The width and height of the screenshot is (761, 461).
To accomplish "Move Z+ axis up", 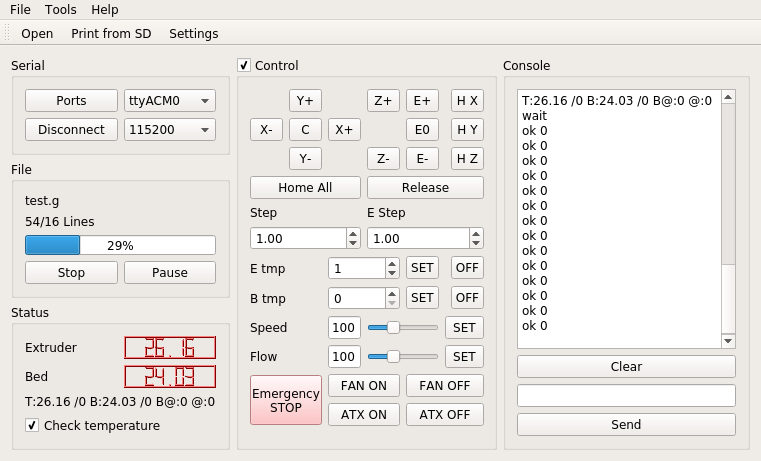I will pos(383,100).
